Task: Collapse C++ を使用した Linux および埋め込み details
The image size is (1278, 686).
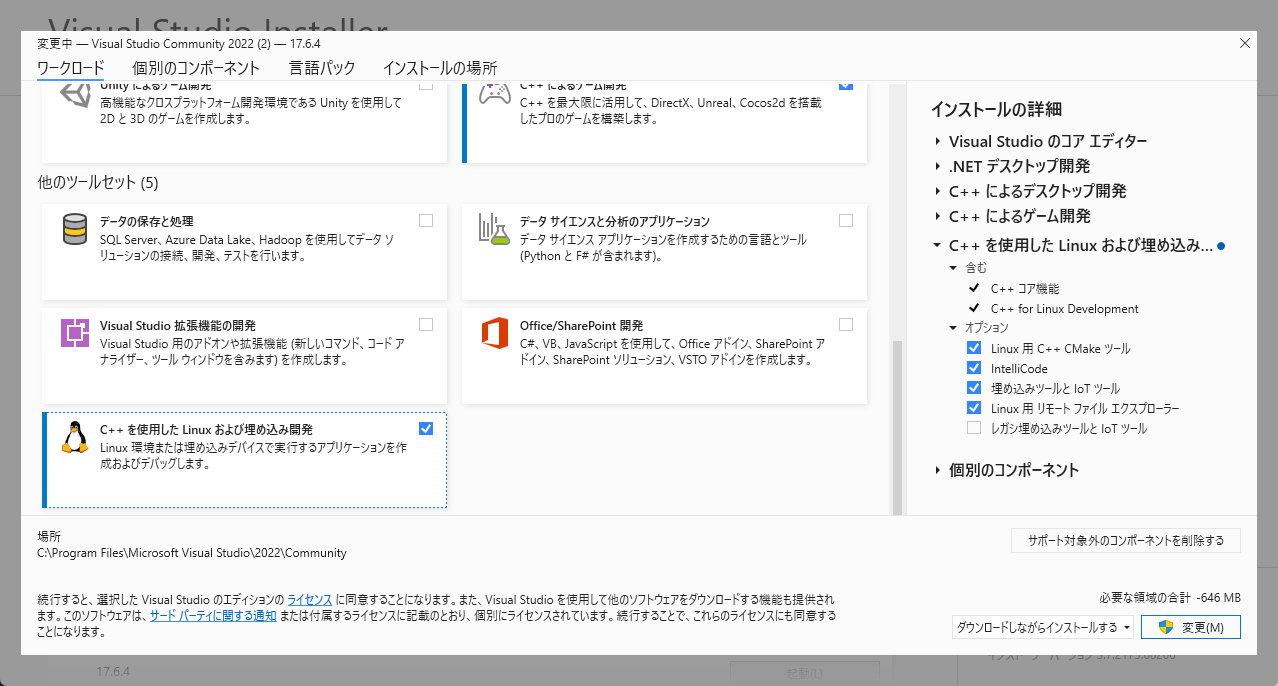Action: [x=937, y=245]
